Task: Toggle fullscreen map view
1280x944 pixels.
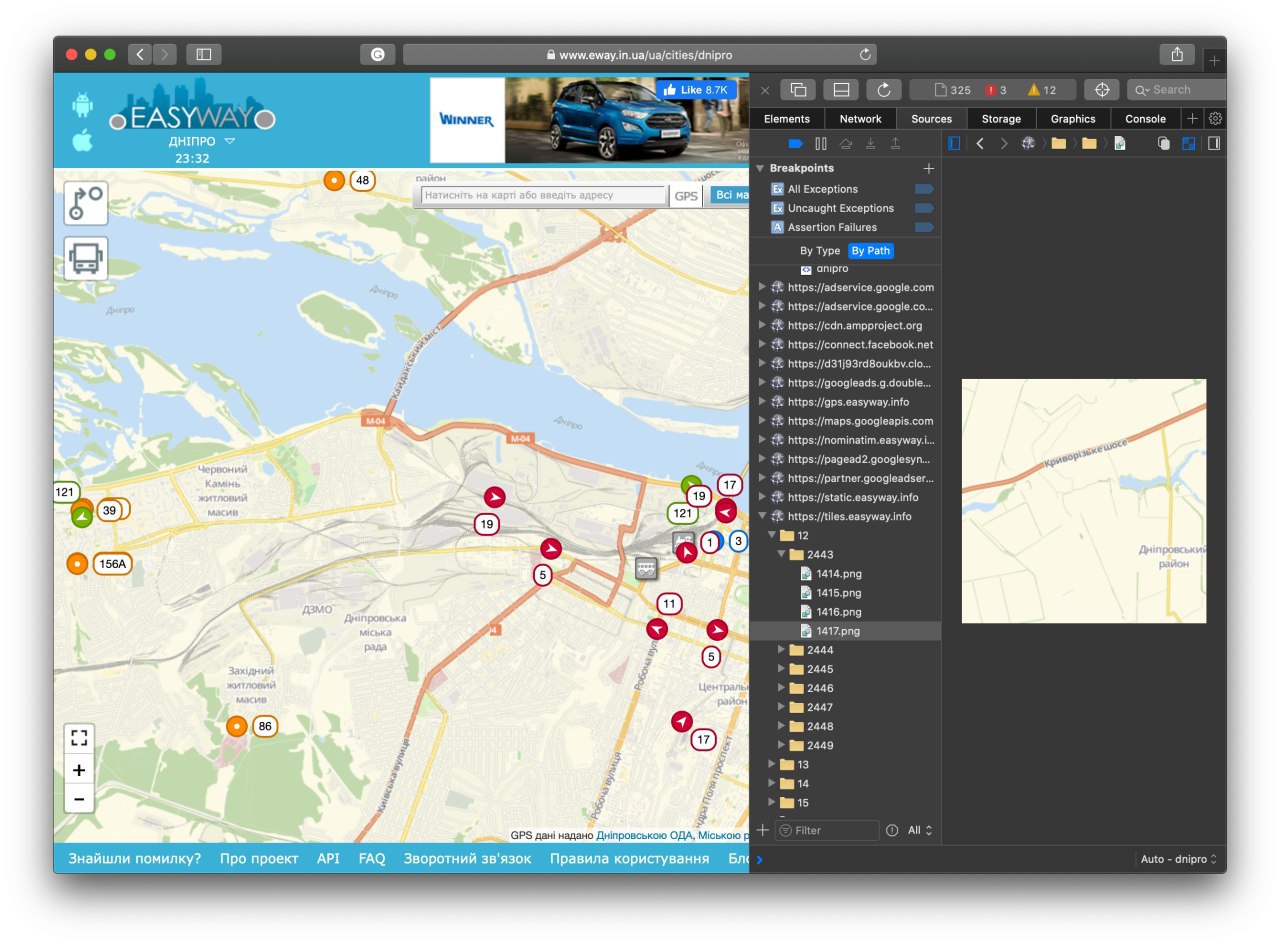Action: (79, 738)
